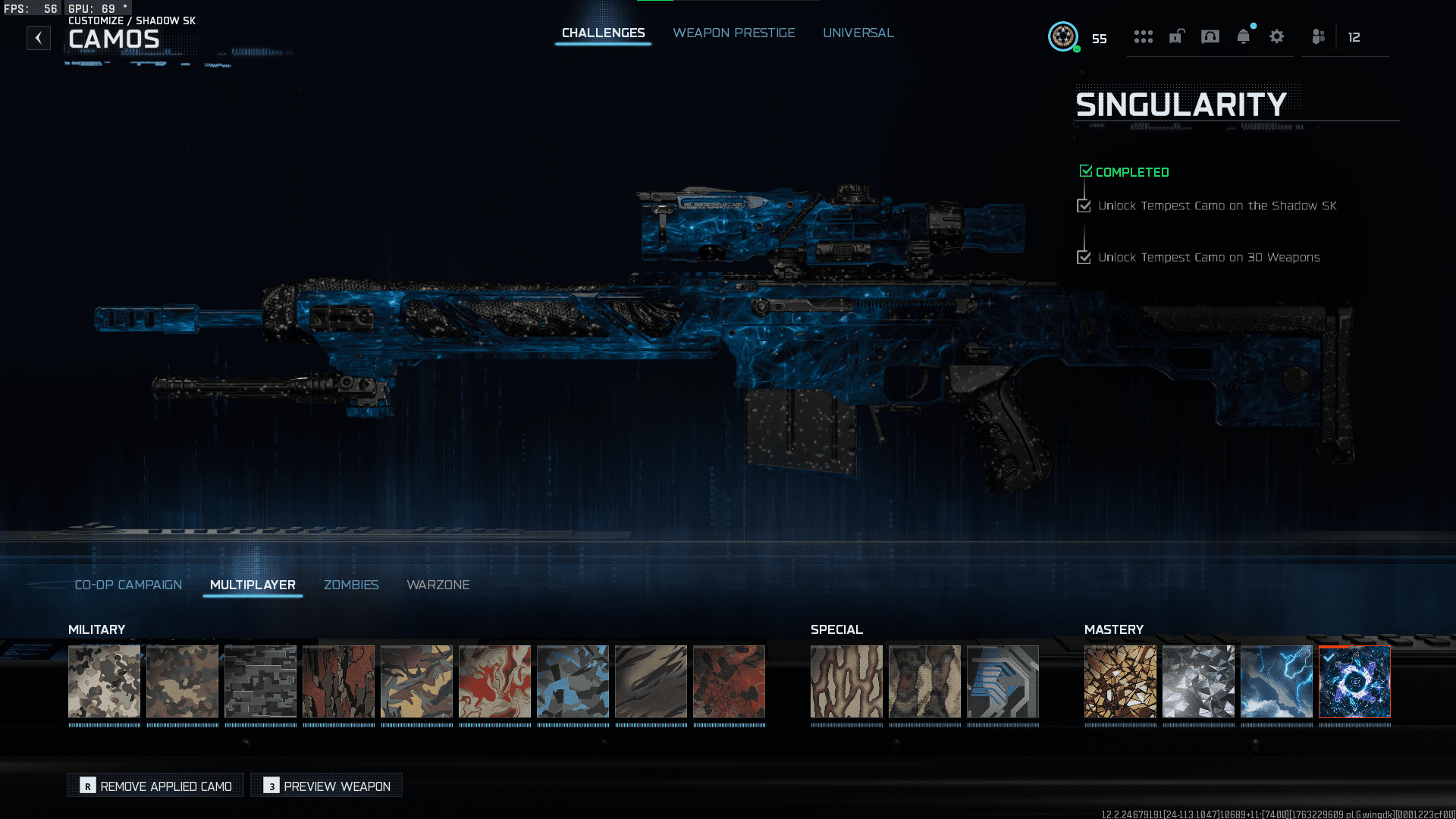
Task: Select the red marble military camo swatch
Action: click(494, 681)
